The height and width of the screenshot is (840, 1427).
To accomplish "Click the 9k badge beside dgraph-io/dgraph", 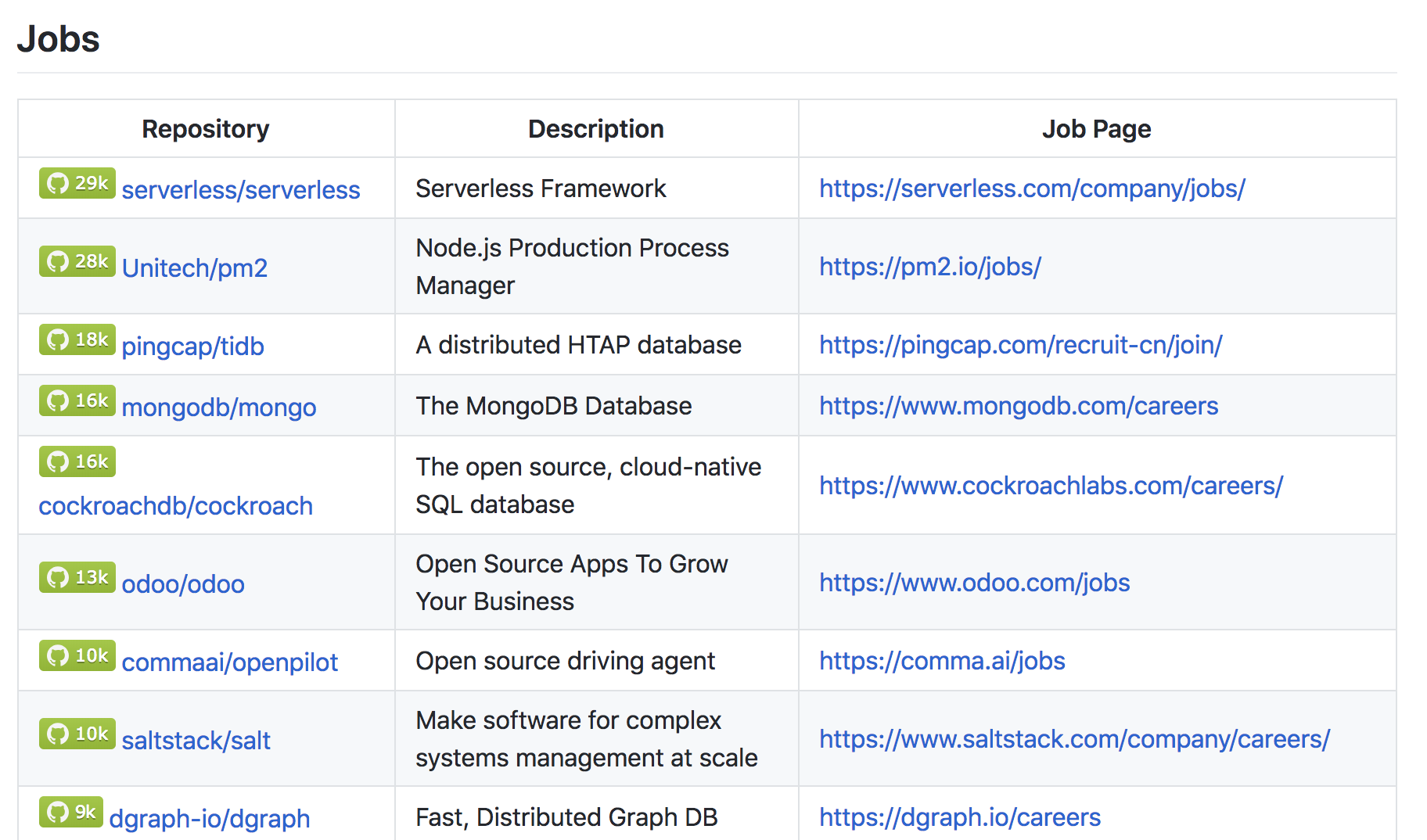I will [70, 812].
